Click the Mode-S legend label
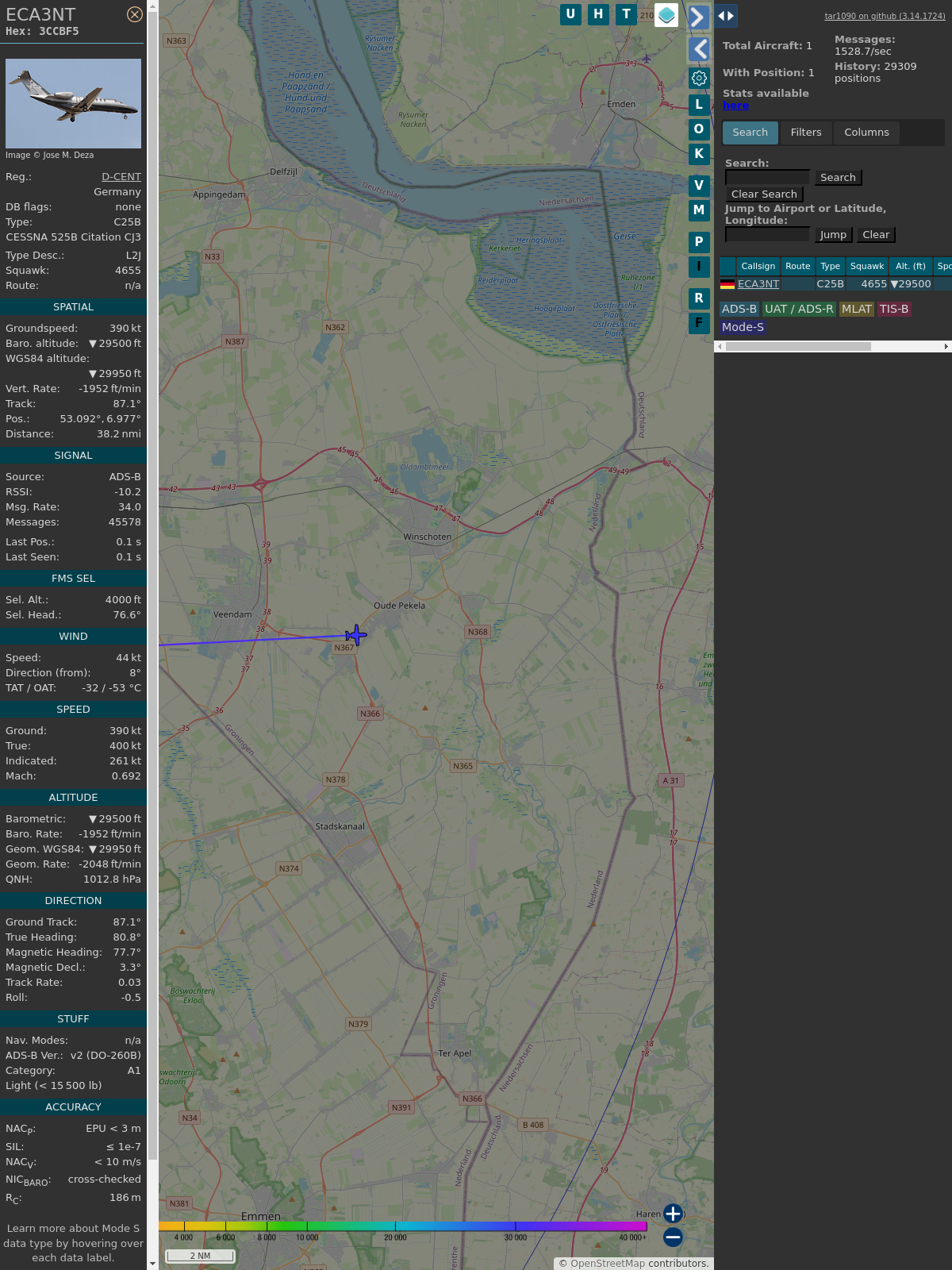Screen dimensions: 952x1270 coord(743,327)
